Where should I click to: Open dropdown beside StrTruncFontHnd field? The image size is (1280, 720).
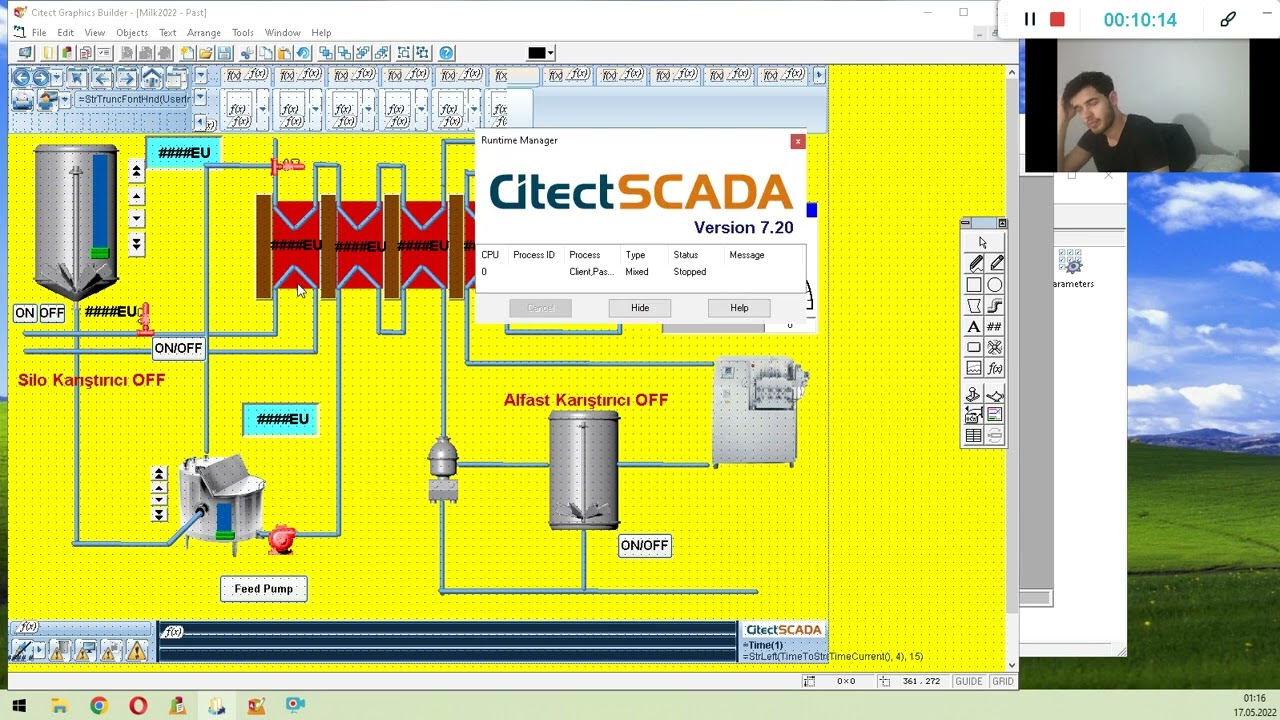tap(201, 99)
